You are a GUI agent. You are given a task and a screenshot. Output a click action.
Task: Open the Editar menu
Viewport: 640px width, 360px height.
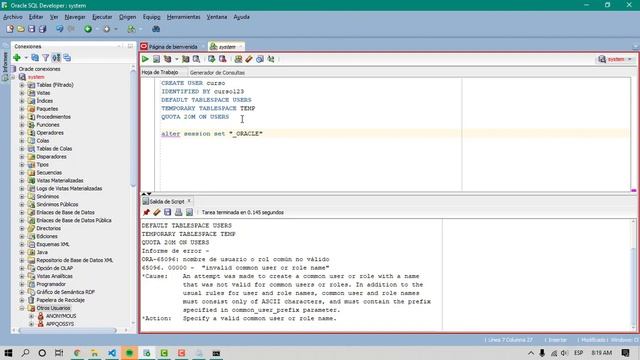coord(36,17)
